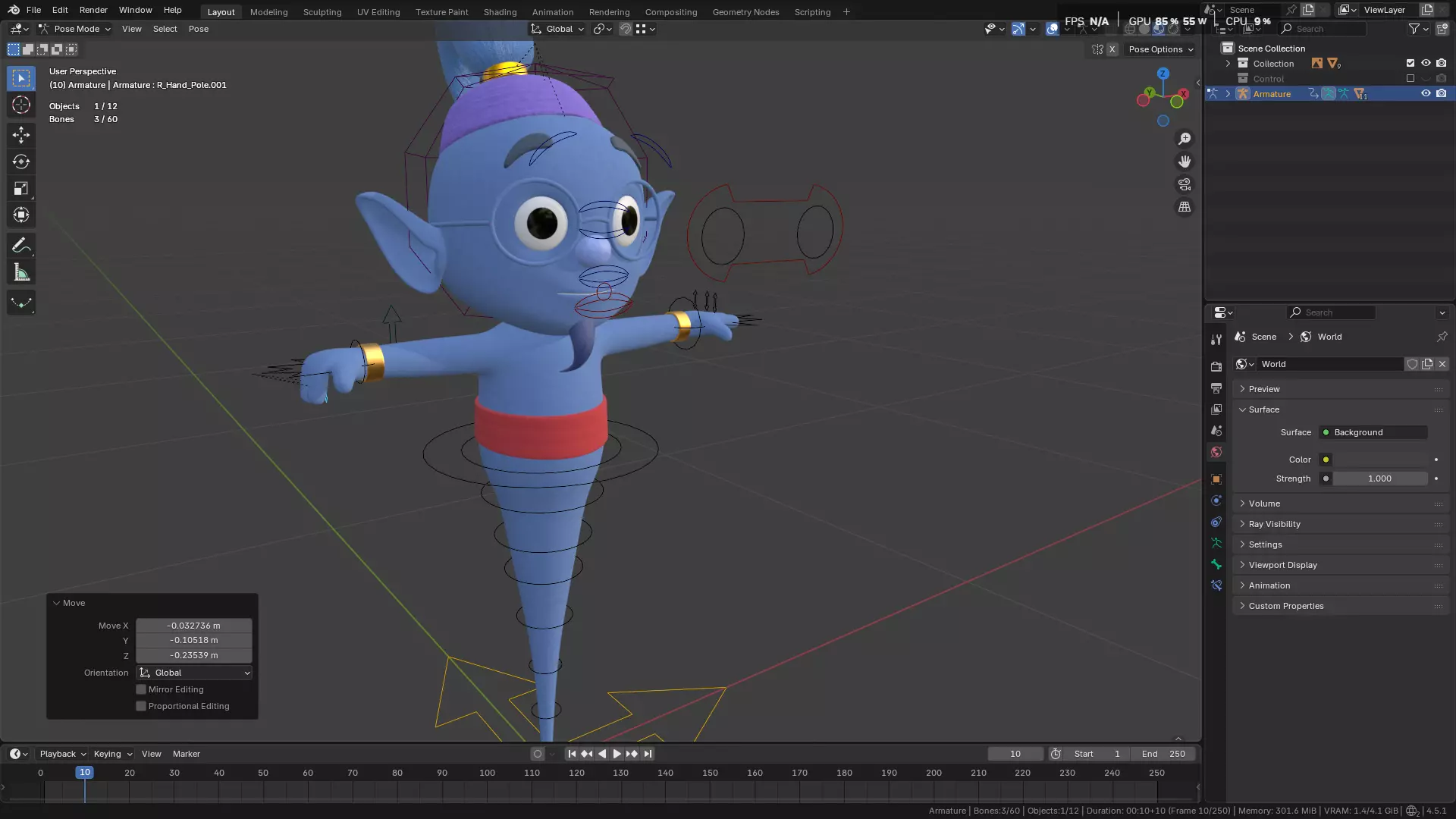Expand the Collection tree item
Image resolution: width=1456 pixels, height=819 pixels.
(1228, 64)
